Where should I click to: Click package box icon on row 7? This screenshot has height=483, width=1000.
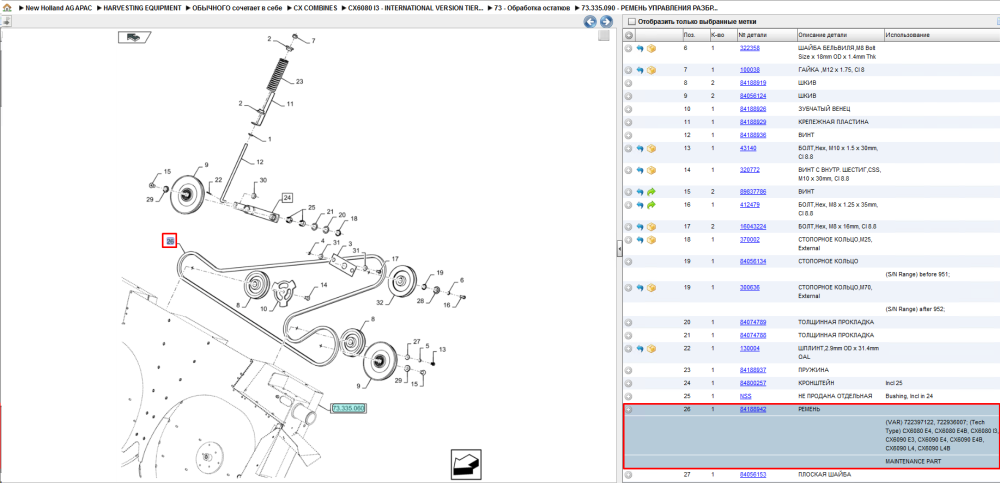[x=652, y=70]
